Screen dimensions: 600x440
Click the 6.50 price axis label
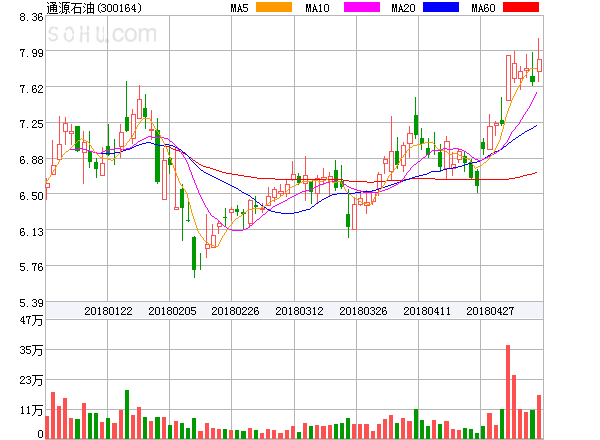pos(31,196)
